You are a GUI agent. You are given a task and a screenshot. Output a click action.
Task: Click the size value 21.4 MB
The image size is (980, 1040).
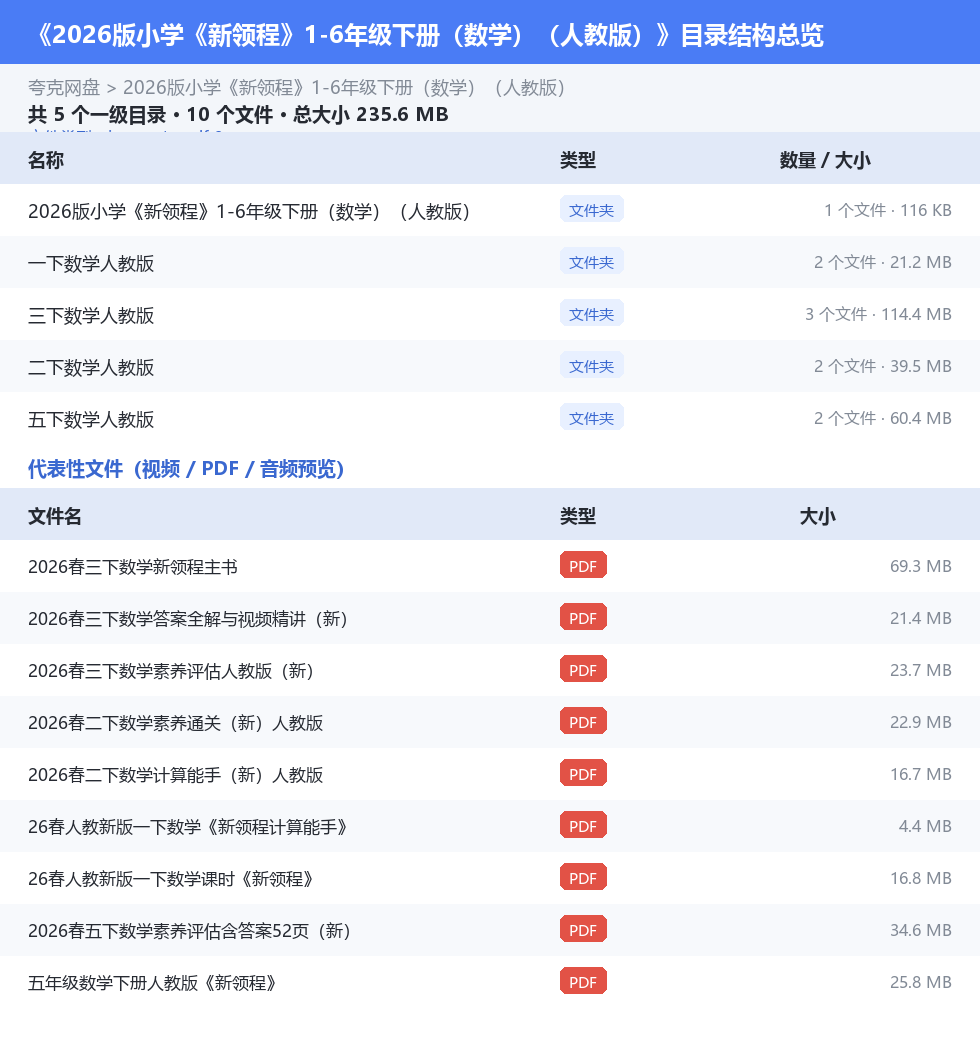pyautogui.click(x=920, y=618)
